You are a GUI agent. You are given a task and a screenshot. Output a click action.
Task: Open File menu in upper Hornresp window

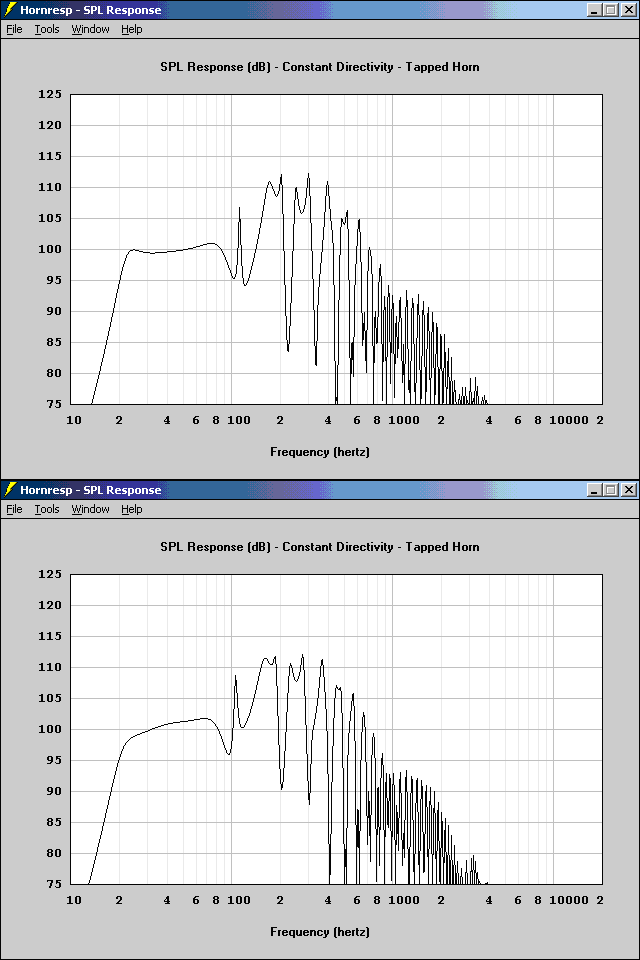tap(14, 29)
